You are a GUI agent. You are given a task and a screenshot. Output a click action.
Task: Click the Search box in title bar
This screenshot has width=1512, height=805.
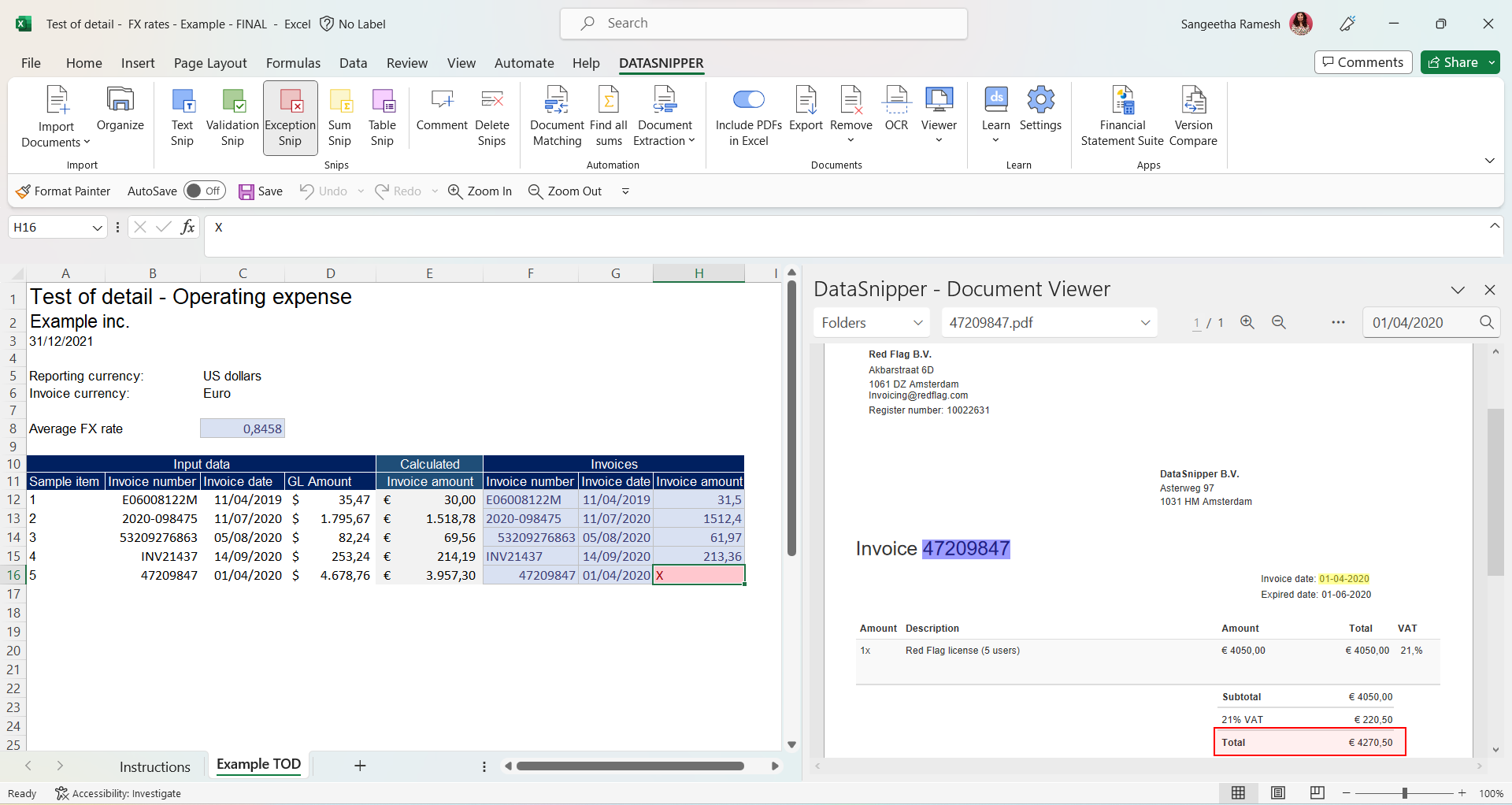(764, 24)
